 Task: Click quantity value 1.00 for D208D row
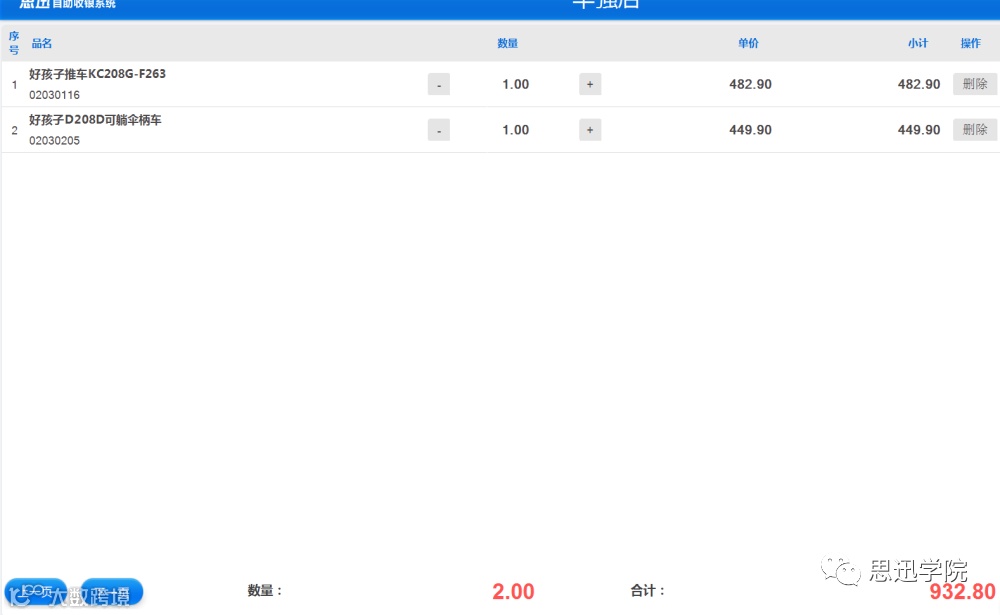pyautogui.click(x=515, y=130)
